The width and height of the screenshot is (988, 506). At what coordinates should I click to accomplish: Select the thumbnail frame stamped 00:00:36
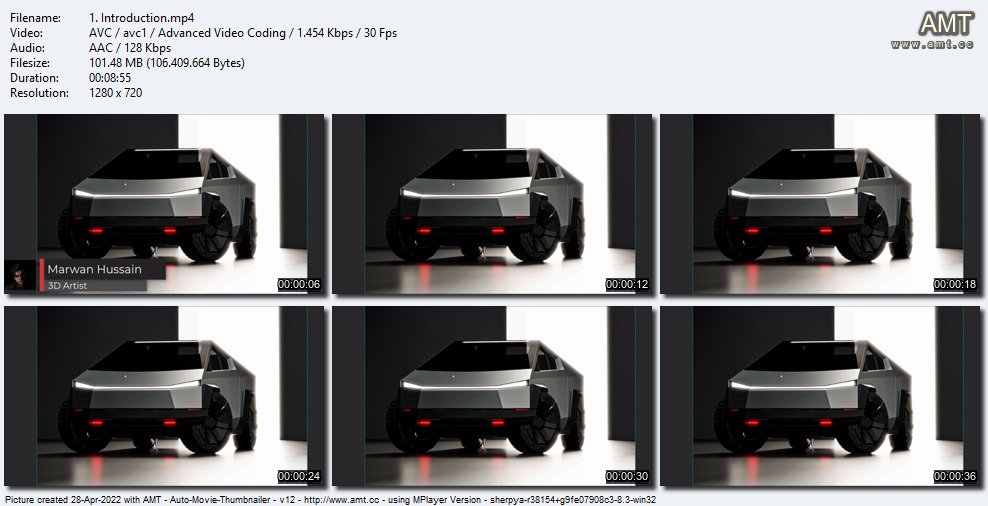pos(820,396)
